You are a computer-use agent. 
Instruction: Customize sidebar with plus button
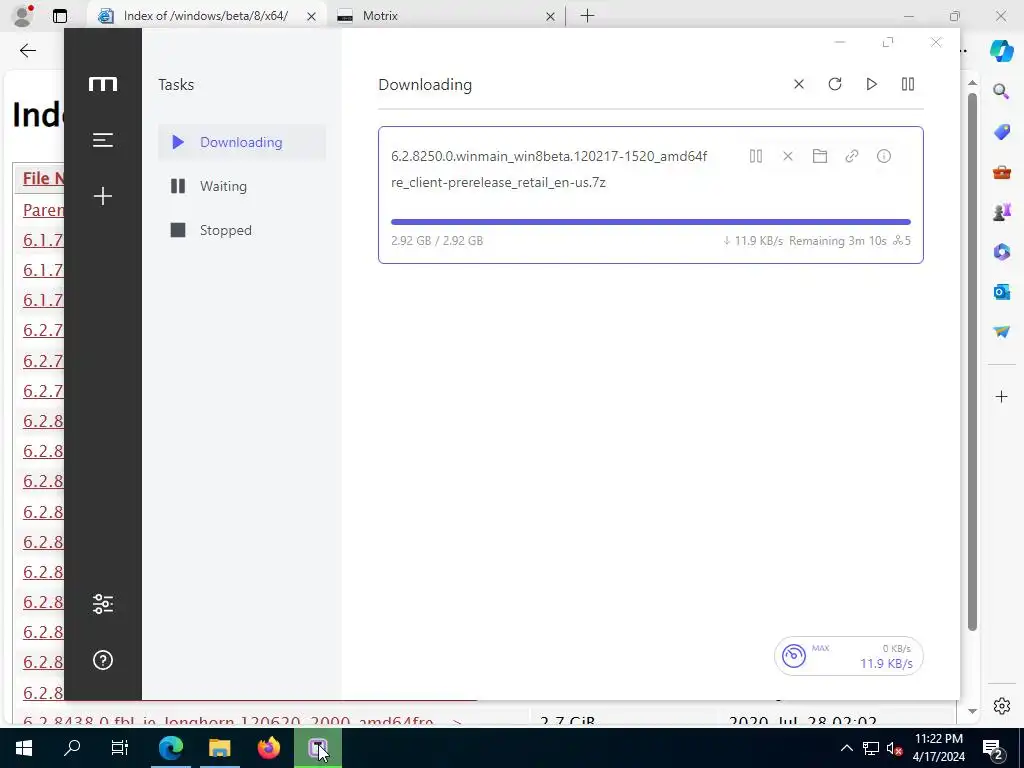(x=1001, y=396)
